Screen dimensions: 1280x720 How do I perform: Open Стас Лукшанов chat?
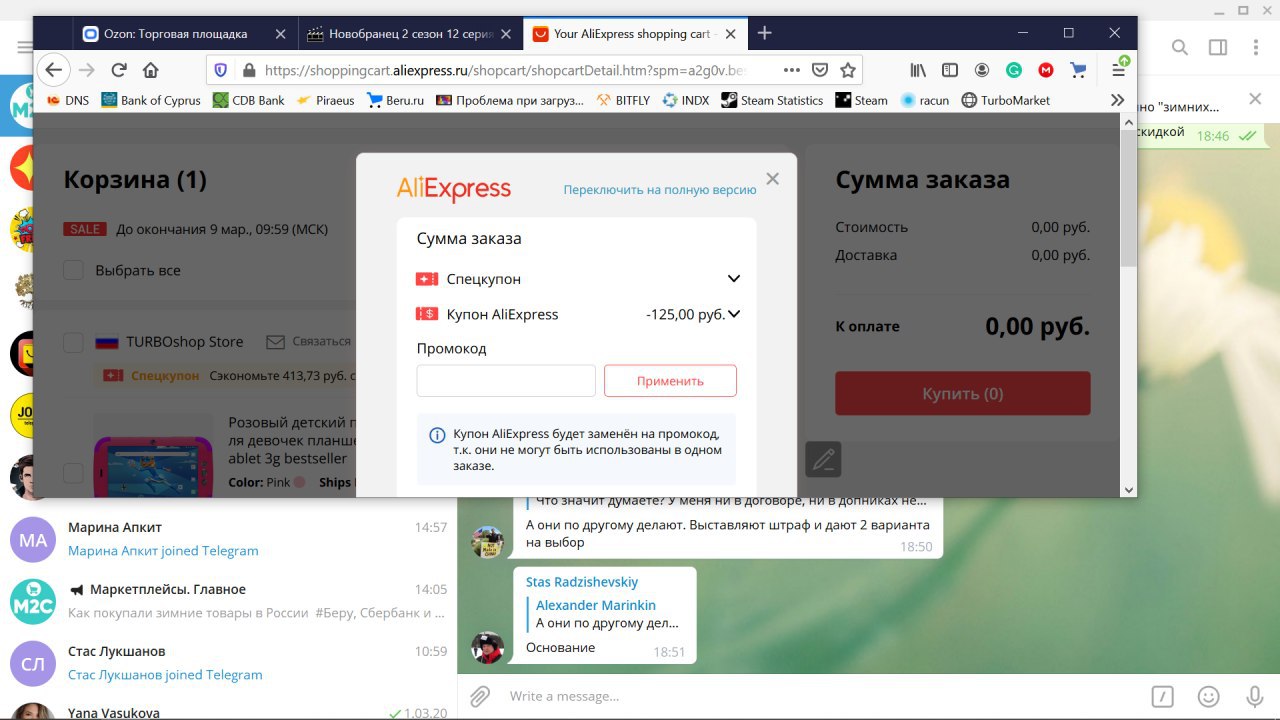click(x=228, y=663)
